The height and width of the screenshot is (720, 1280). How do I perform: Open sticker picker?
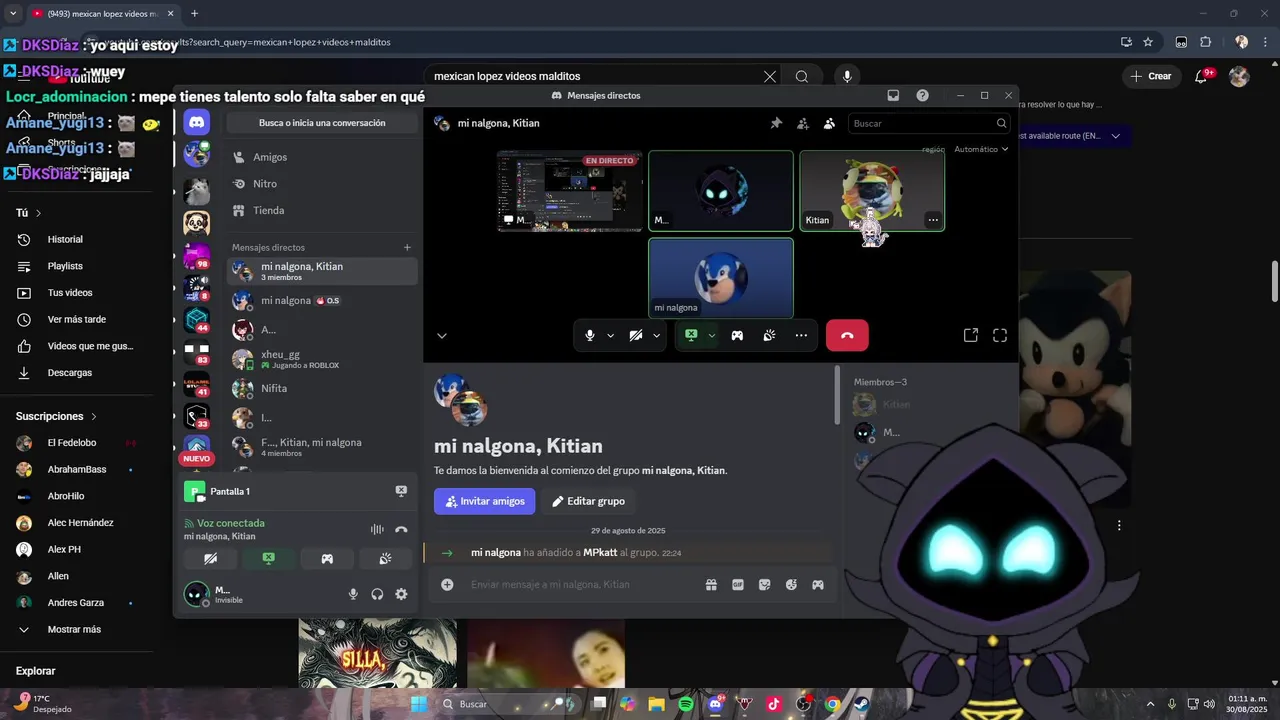765,585
